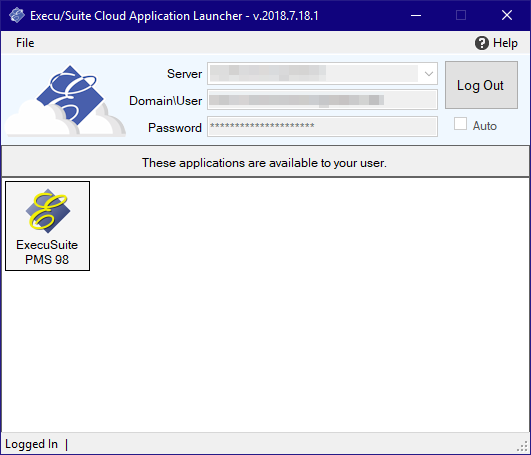This screenshot has width=531, height=455.
Task: Click 'These applications are available' message
Action: tap(264, 163)
